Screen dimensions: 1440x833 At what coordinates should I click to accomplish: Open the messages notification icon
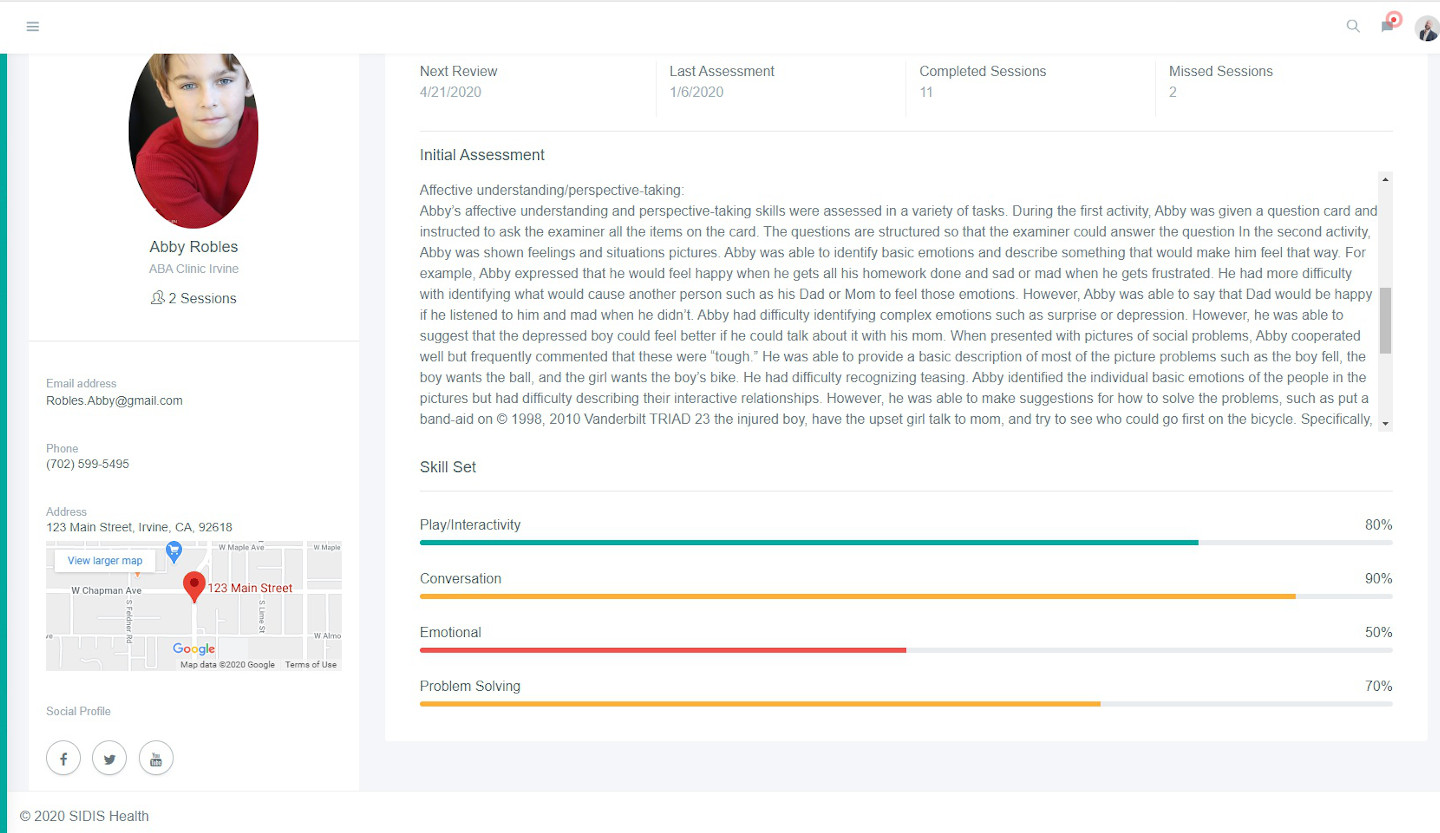coord(1388,25)
